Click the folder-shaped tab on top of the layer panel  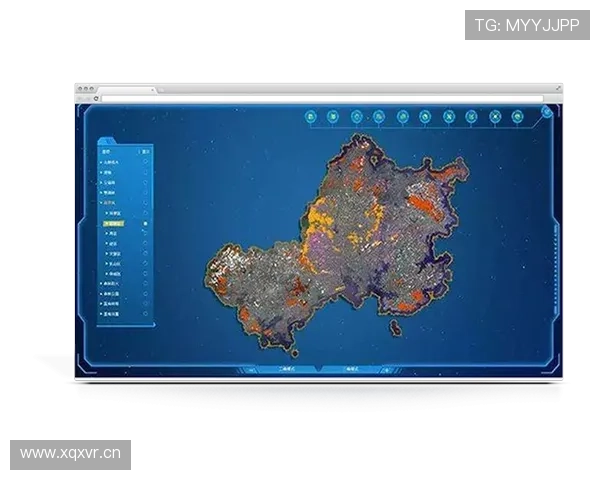[107, 140]
